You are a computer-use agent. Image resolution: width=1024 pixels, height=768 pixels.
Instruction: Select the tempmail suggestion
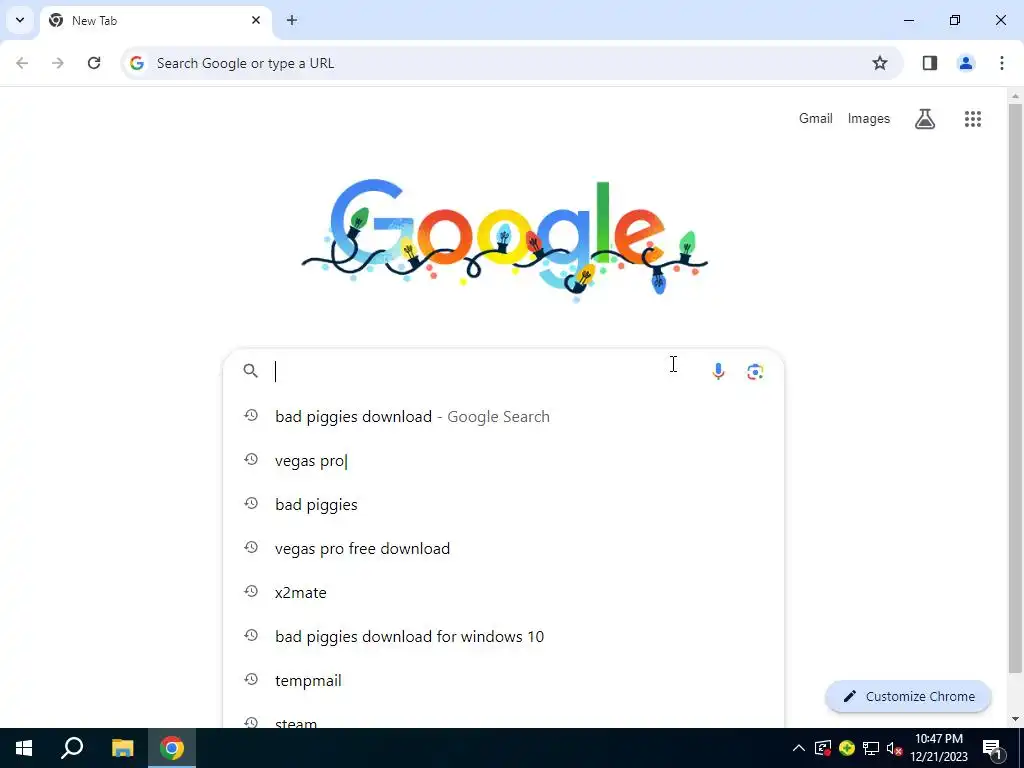504,680
